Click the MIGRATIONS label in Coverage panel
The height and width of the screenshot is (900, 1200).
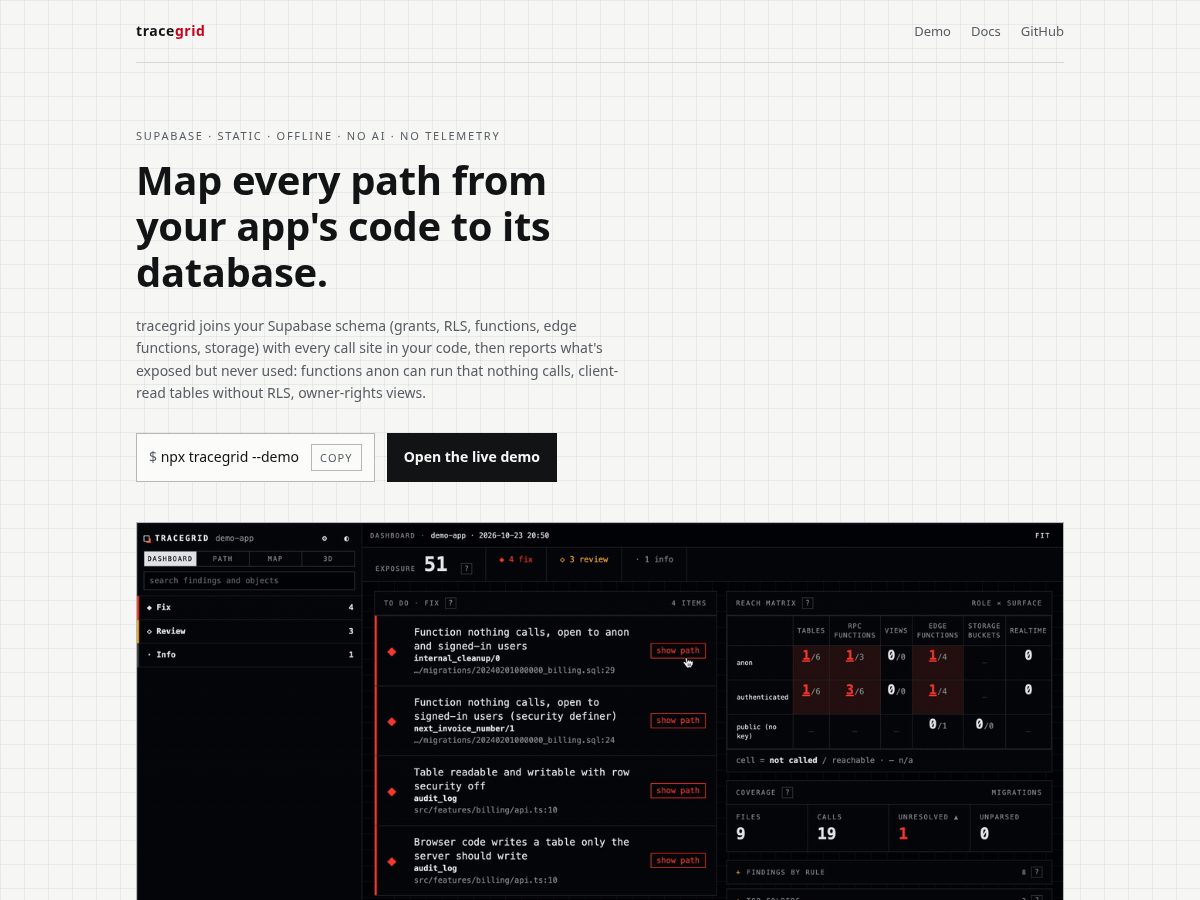click(1016, 792)
